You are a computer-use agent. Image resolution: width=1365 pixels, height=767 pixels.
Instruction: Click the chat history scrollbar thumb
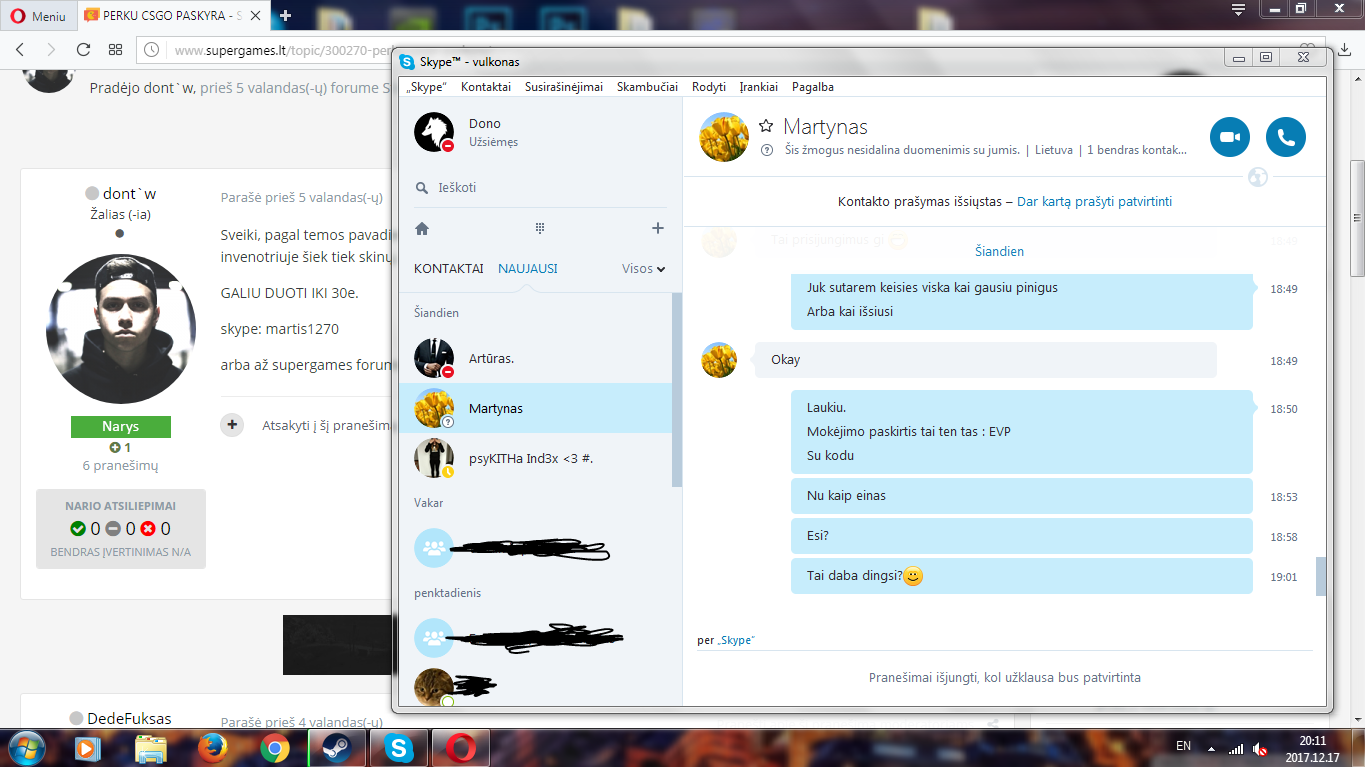[x=1321, y=576]
